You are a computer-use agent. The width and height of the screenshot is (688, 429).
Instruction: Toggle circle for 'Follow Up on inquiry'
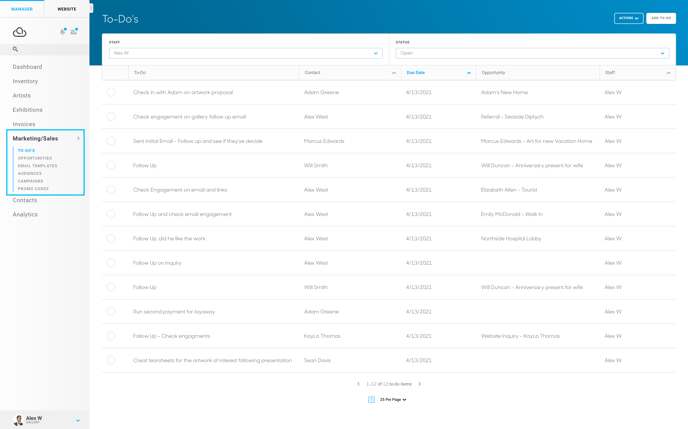[x=111, y=263]
